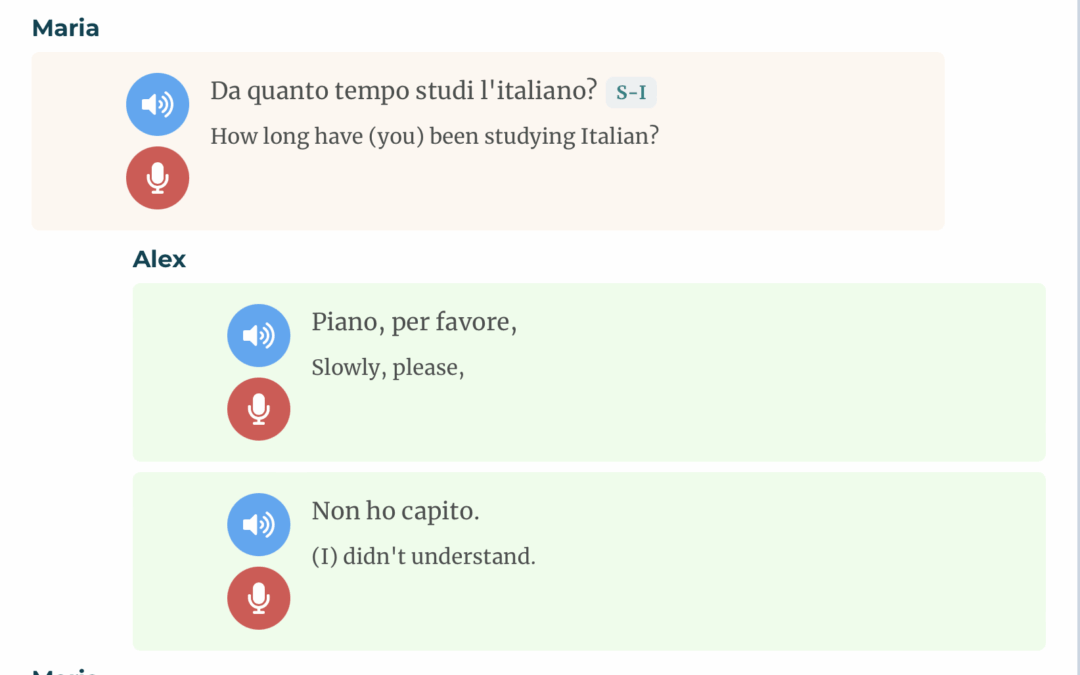Open the S-I grammar tag badge
Image resolution: width=1080 pixels, height=675 pixels.
pyautogui.click(x=631, y=92)
